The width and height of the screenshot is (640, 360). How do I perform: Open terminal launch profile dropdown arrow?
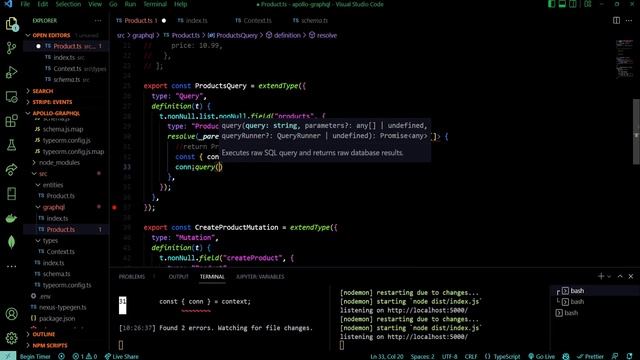click(x=609, y=276)
